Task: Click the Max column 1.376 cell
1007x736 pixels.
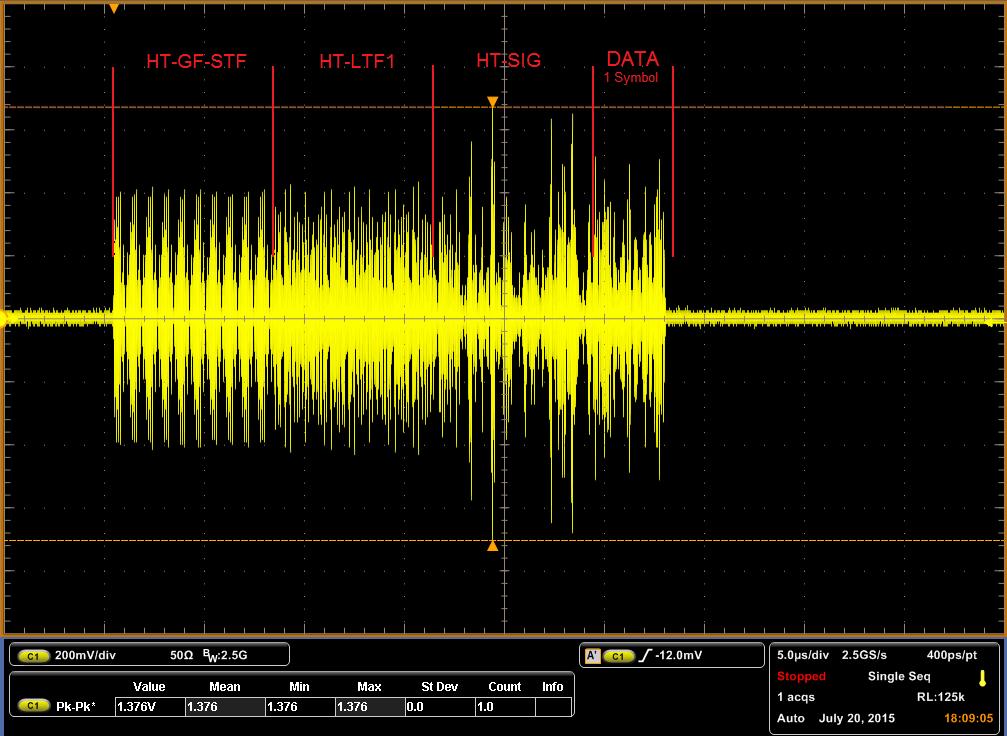Action: click(x=369, y=706)
